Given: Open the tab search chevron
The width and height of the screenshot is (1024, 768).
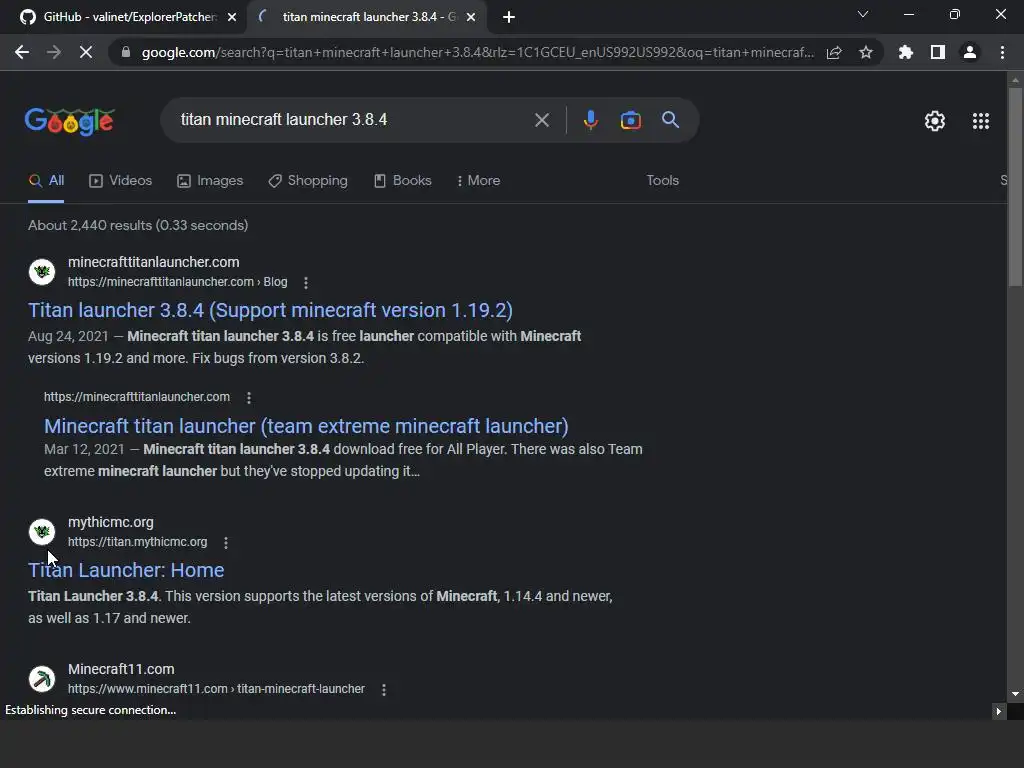Looking at the screenshot, I should pos(863,14).
